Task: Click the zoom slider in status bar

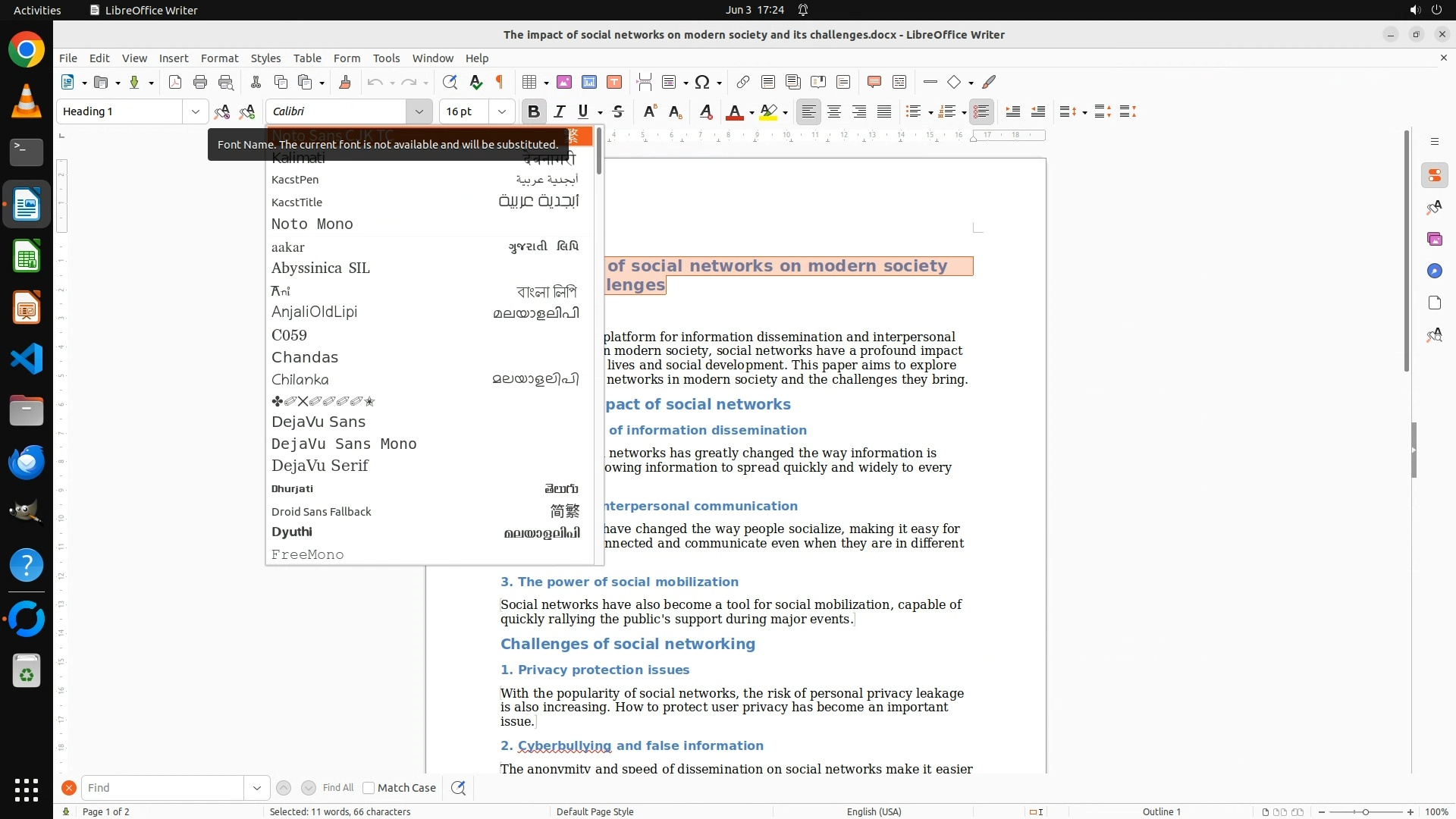Action: point(1365,811)
